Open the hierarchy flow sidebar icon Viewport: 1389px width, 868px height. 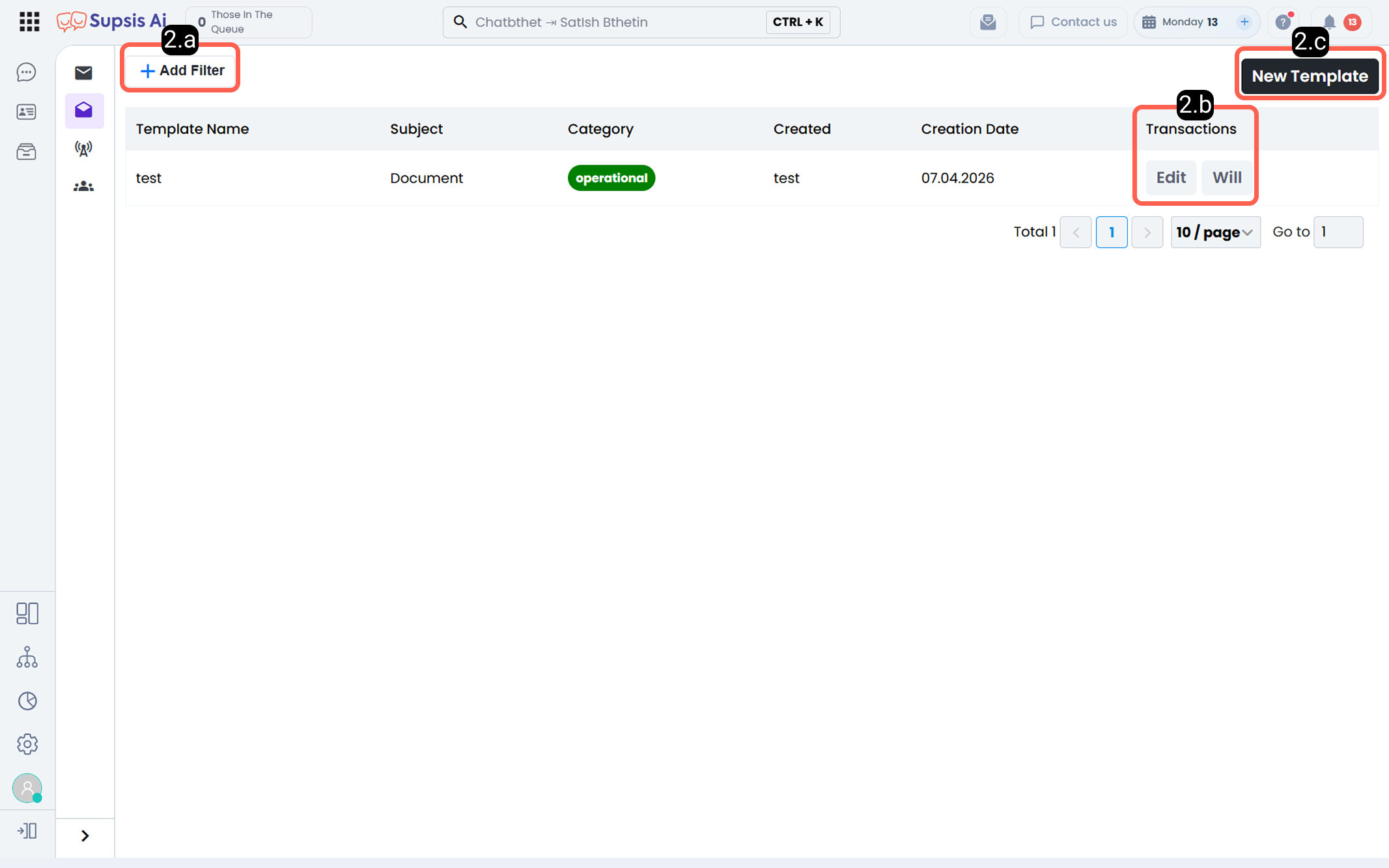(x=27, y=657)
